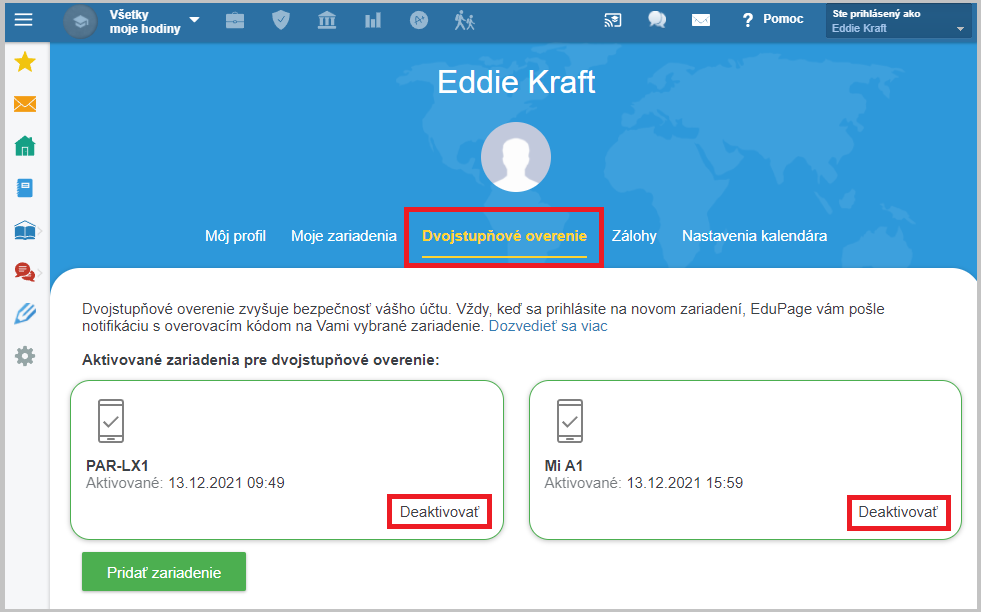Viewport: 981px width, 612px height.
Task: Expand the Eddie Kraft account dropdown
Action: coord(898,21)
